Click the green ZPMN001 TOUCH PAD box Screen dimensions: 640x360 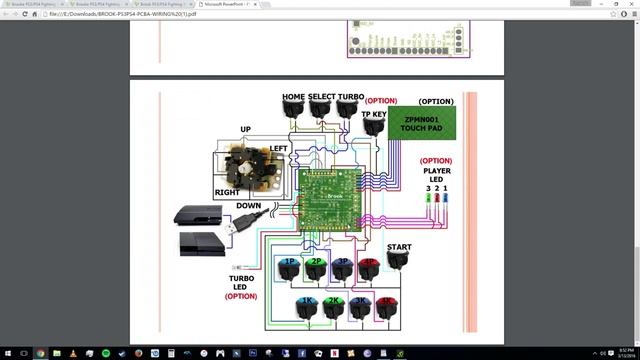coord(422,123)
